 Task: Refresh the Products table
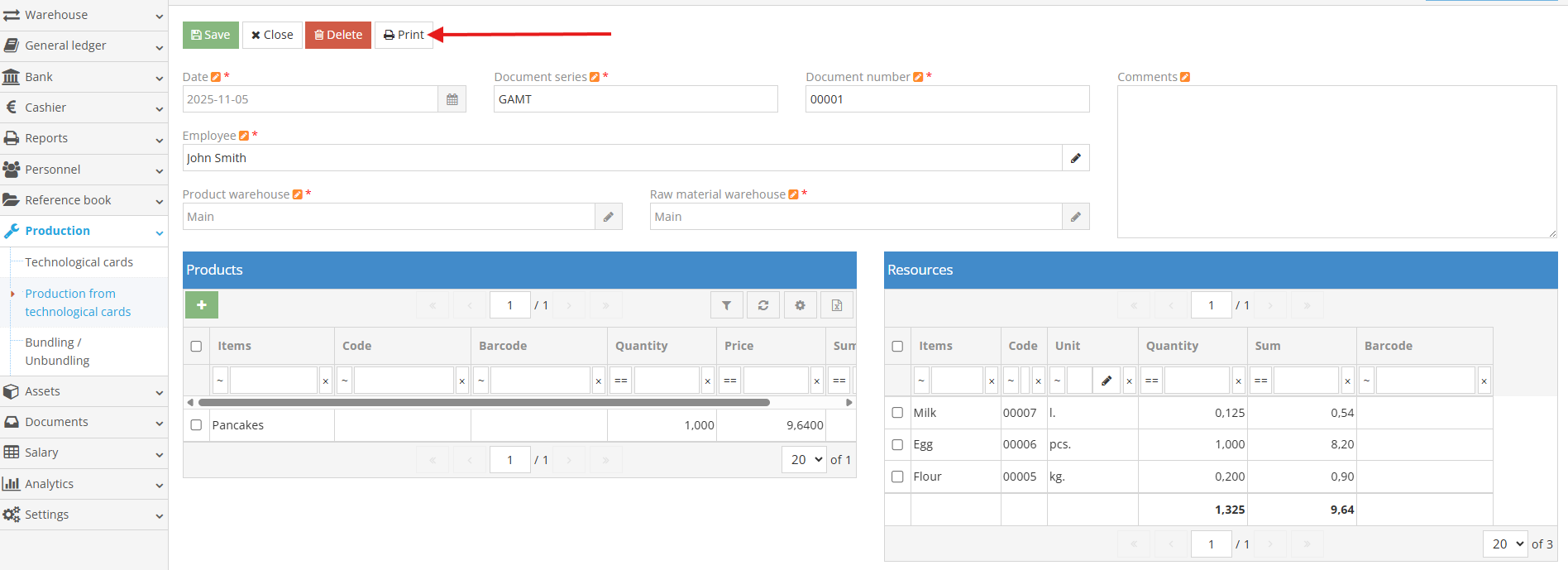[x=763, y=305]
